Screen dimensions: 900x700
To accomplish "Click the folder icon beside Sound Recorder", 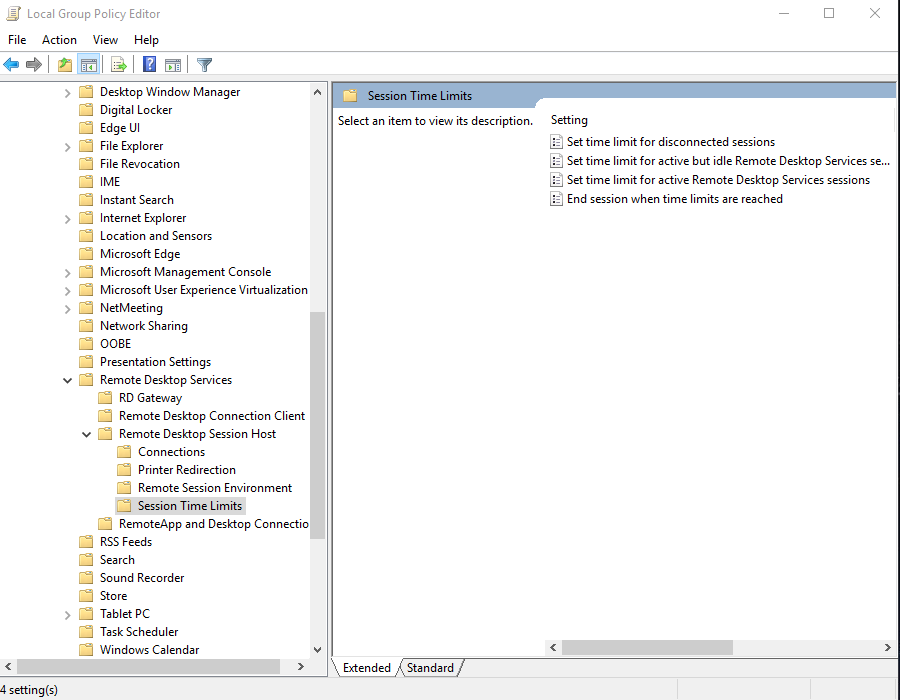I will click(x=86, y=578).
